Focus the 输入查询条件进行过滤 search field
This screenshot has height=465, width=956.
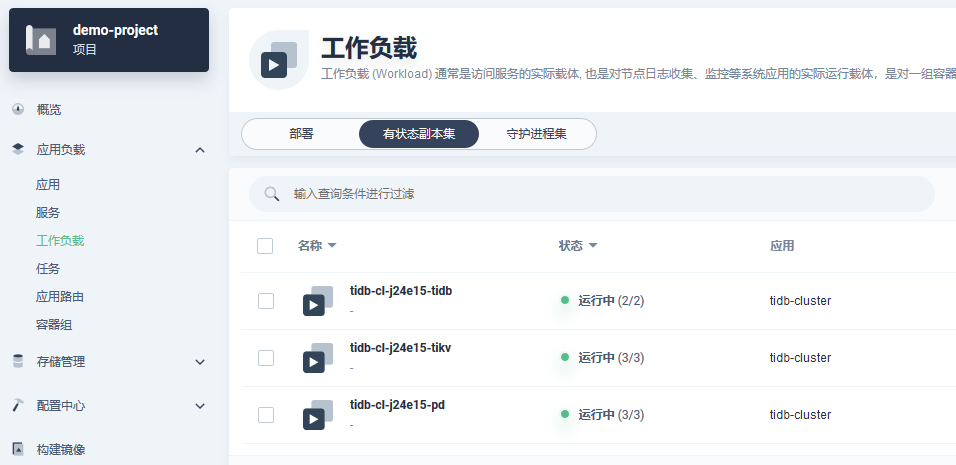pos(591,194)
